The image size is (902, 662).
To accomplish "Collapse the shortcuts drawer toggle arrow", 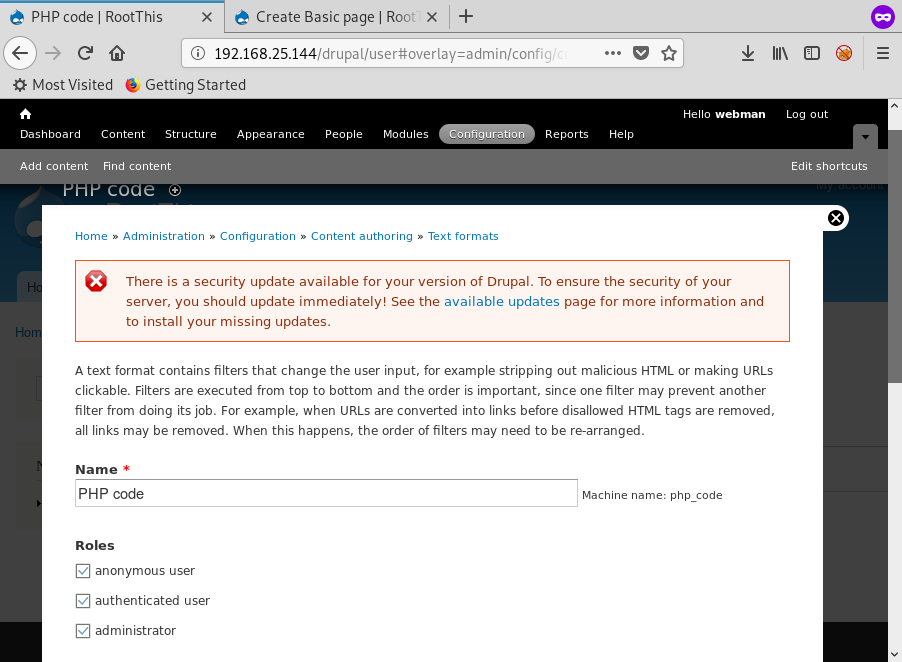I will coord(865,136).
